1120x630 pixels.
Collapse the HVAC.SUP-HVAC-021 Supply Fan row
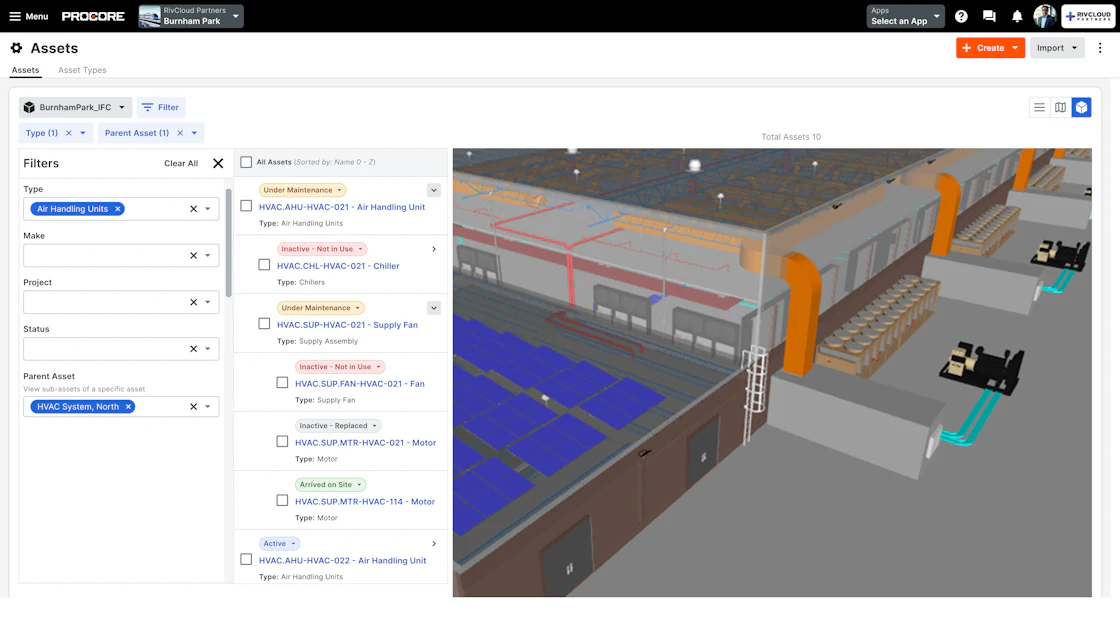point(434,308)
